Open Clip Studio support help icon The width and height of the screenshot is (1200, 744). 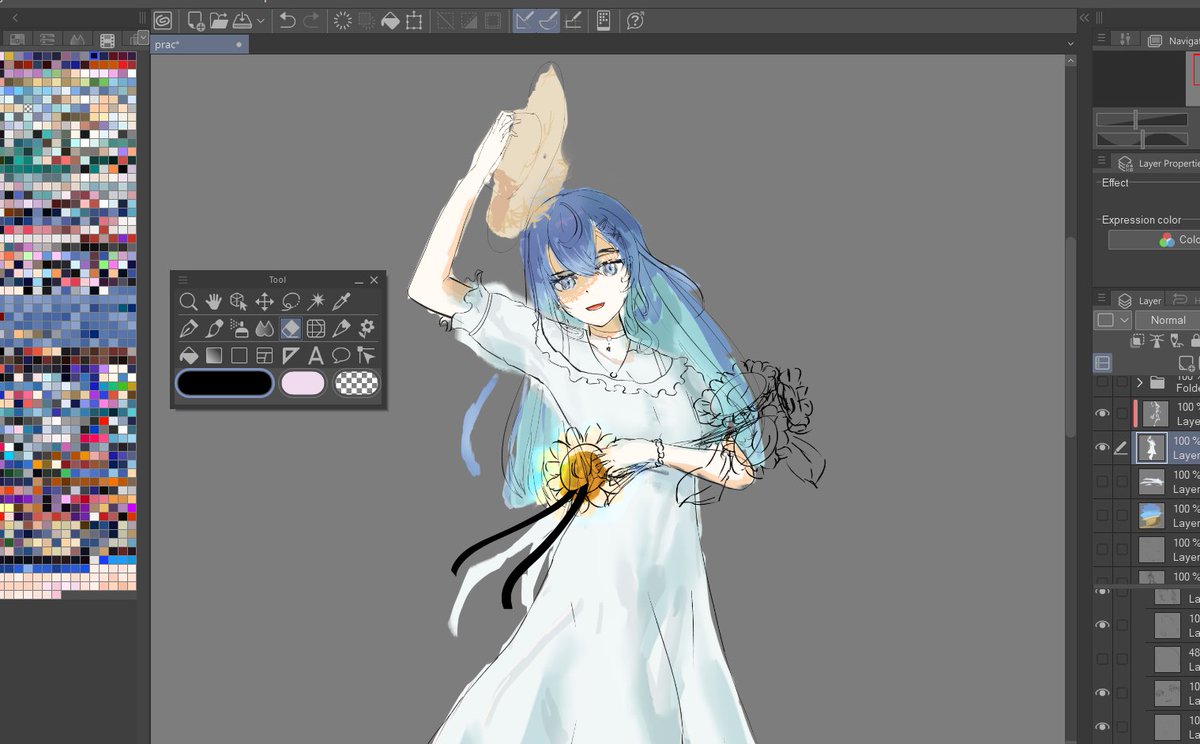(635, 20)
